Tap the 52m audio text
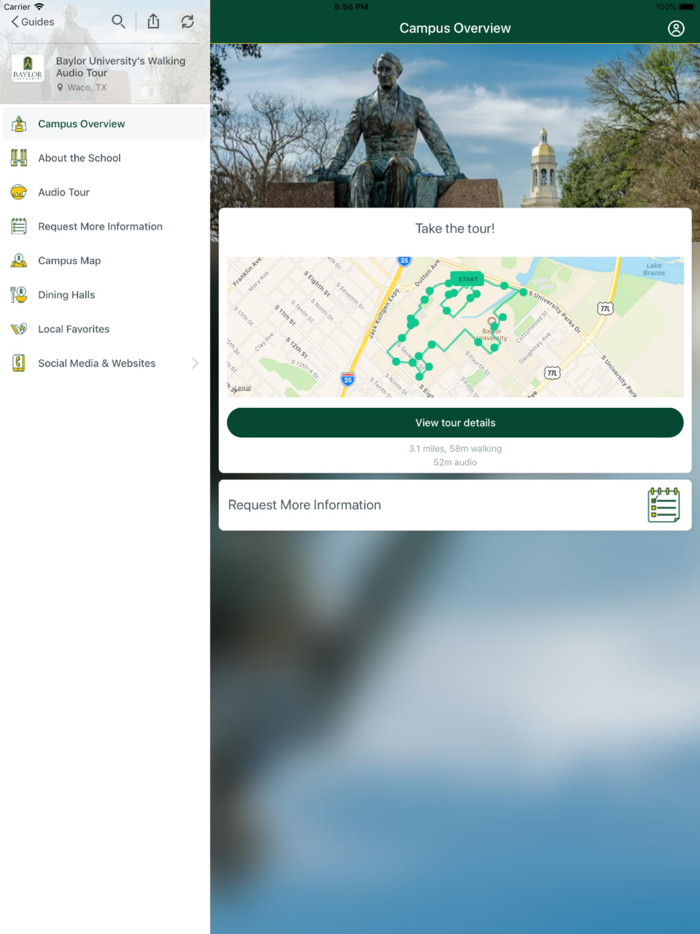The image size is (700, 934). pos(455,462)
